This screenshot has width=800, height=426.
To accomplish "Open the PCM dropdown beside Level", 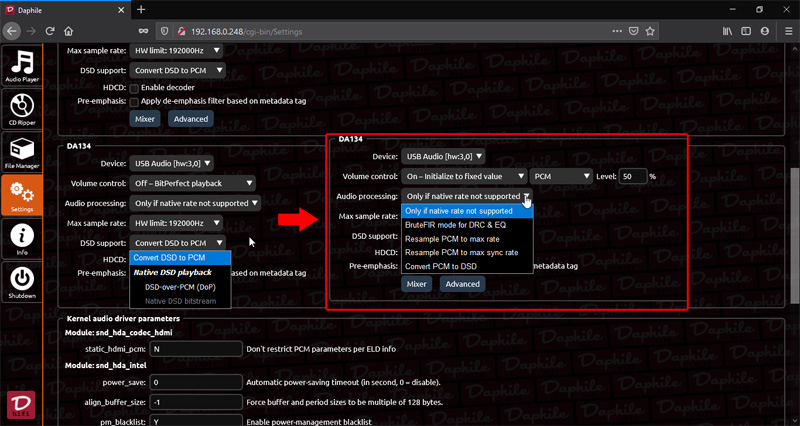I will [x=561, y=177].
